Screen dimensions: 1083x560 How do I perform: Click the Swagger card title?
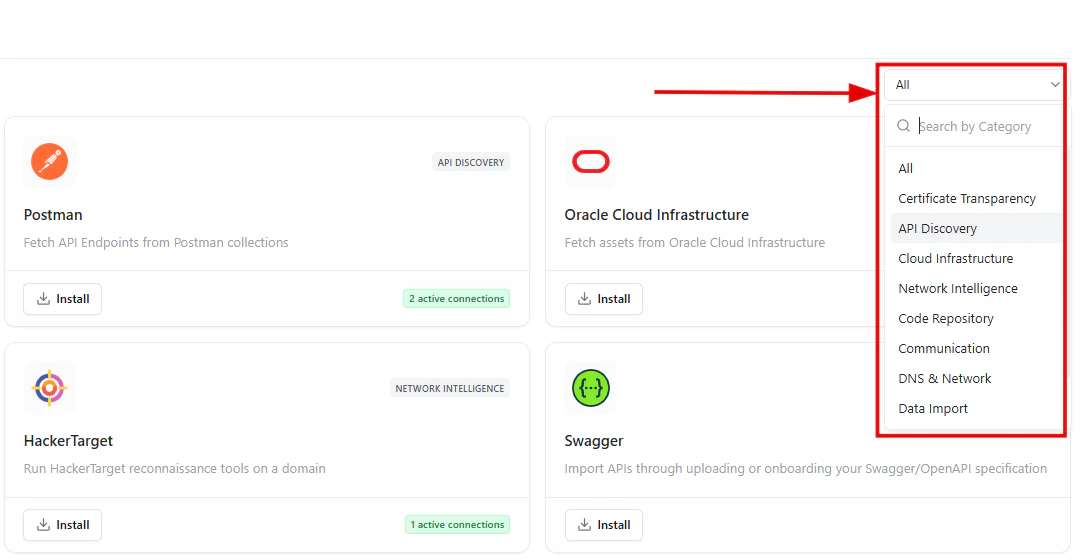[x=594, y=441]
